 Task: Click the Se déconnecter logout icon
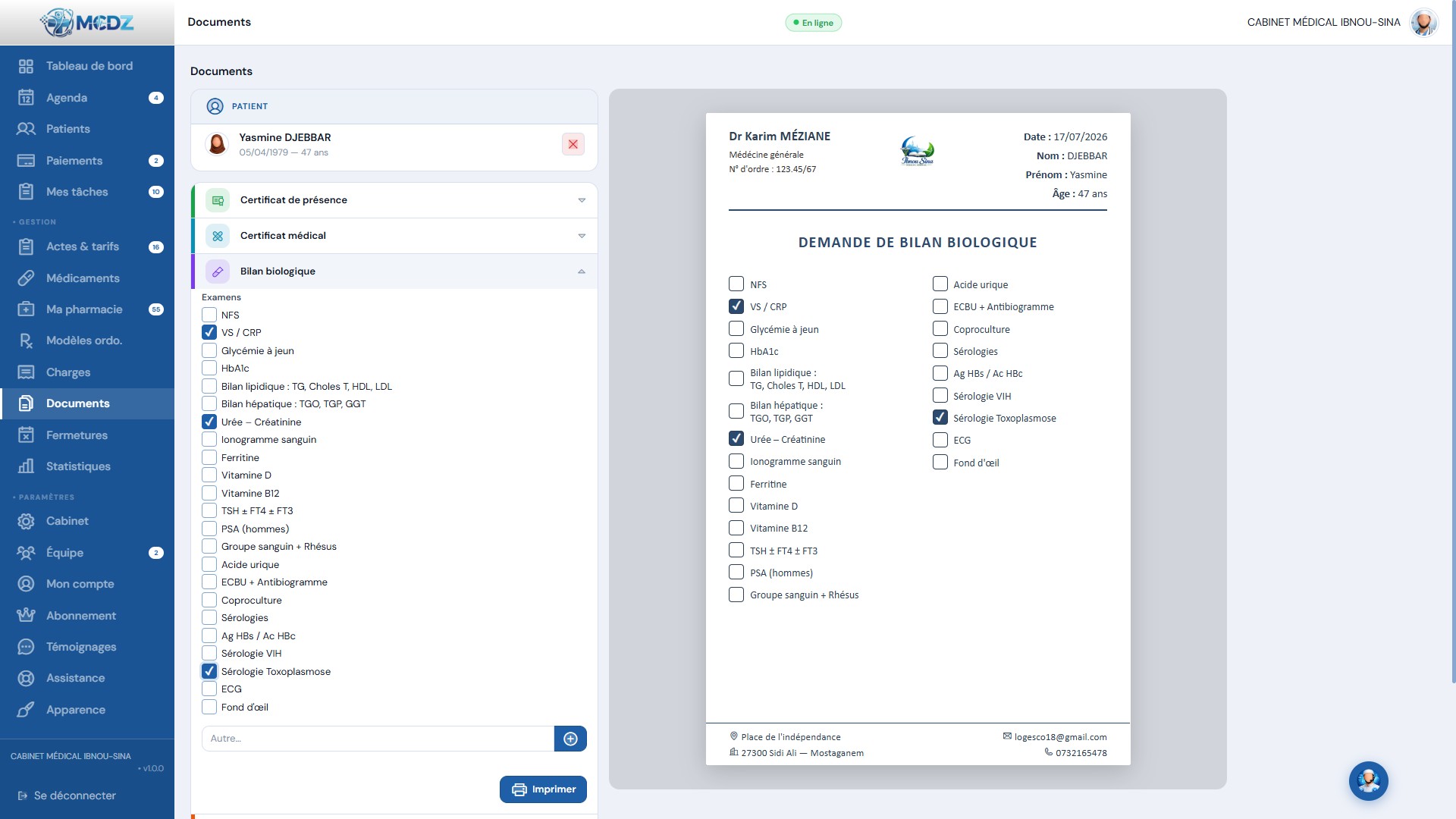(22, 795)
